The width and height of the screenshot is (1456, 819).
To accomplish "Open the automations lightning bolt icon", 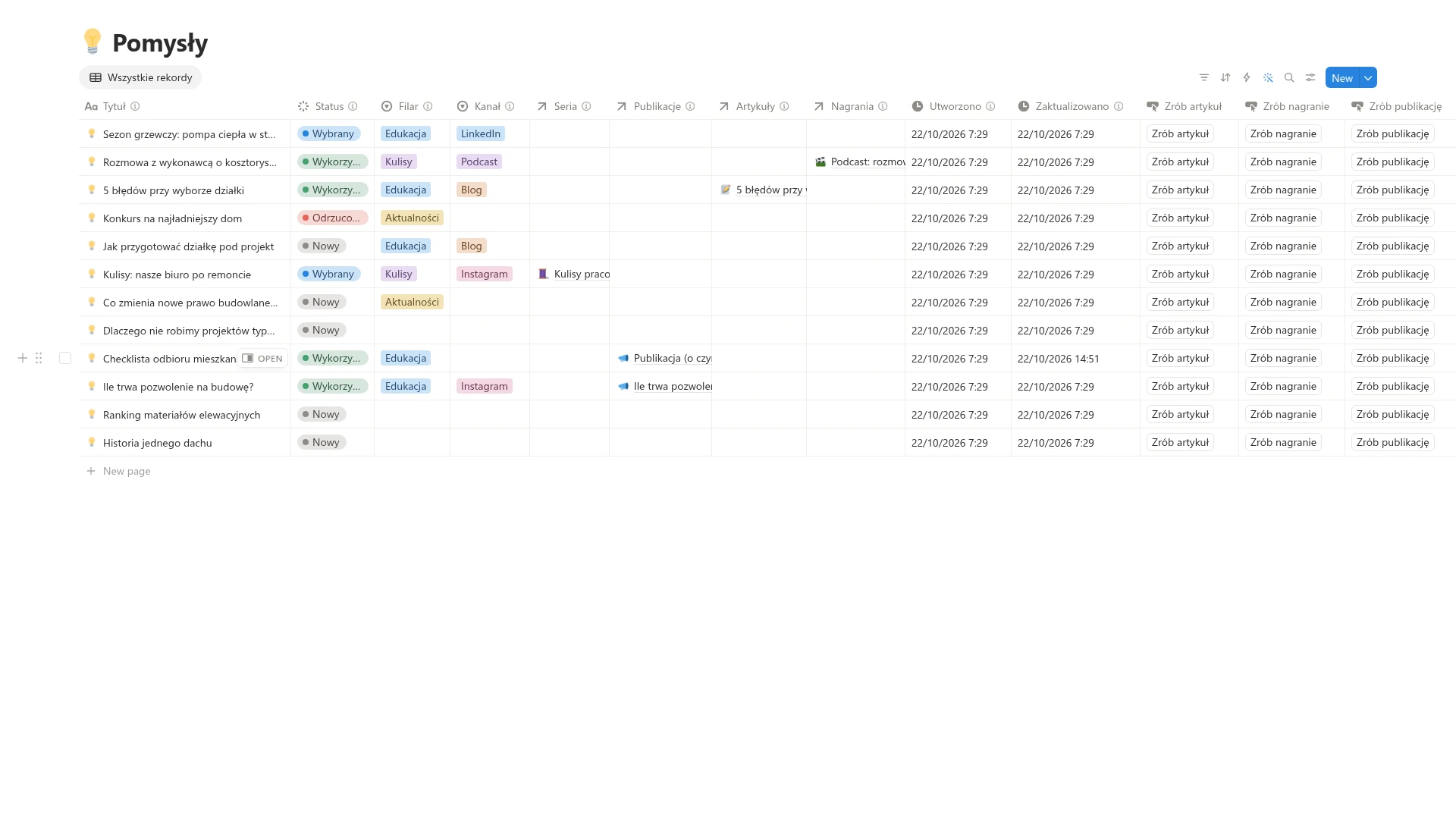I will pos(1247,77).
